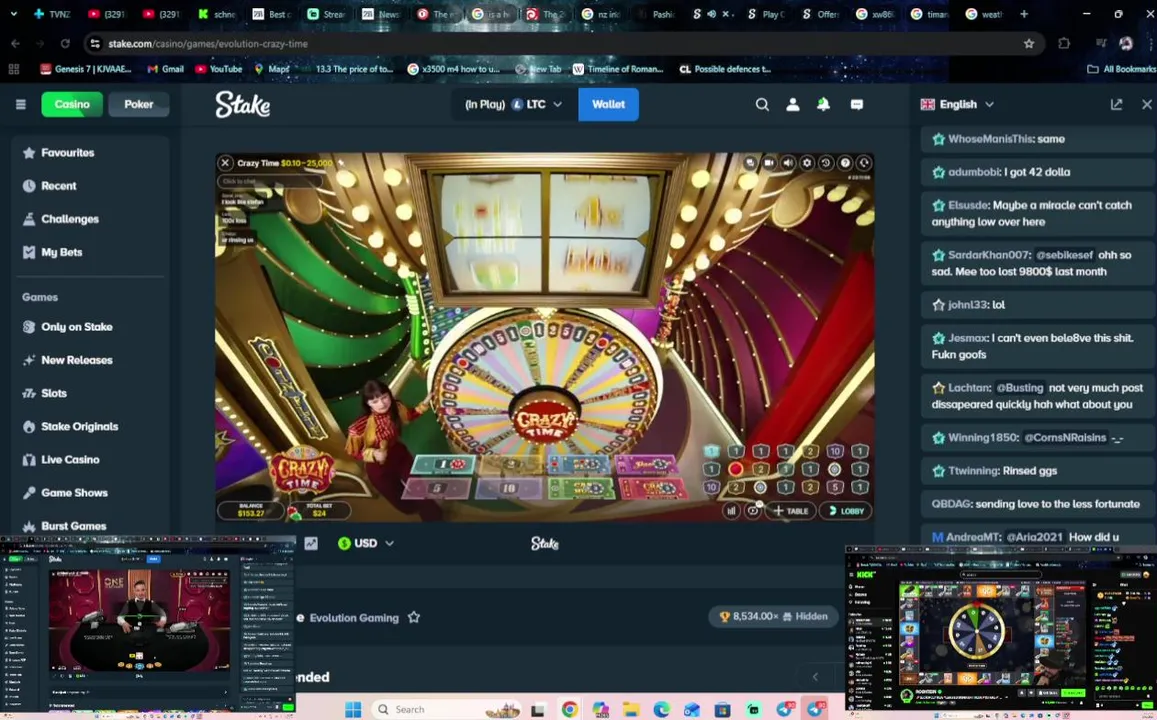Pop out the chat panel
Screen dimensions: 1157x720
tap(1116, 104)
